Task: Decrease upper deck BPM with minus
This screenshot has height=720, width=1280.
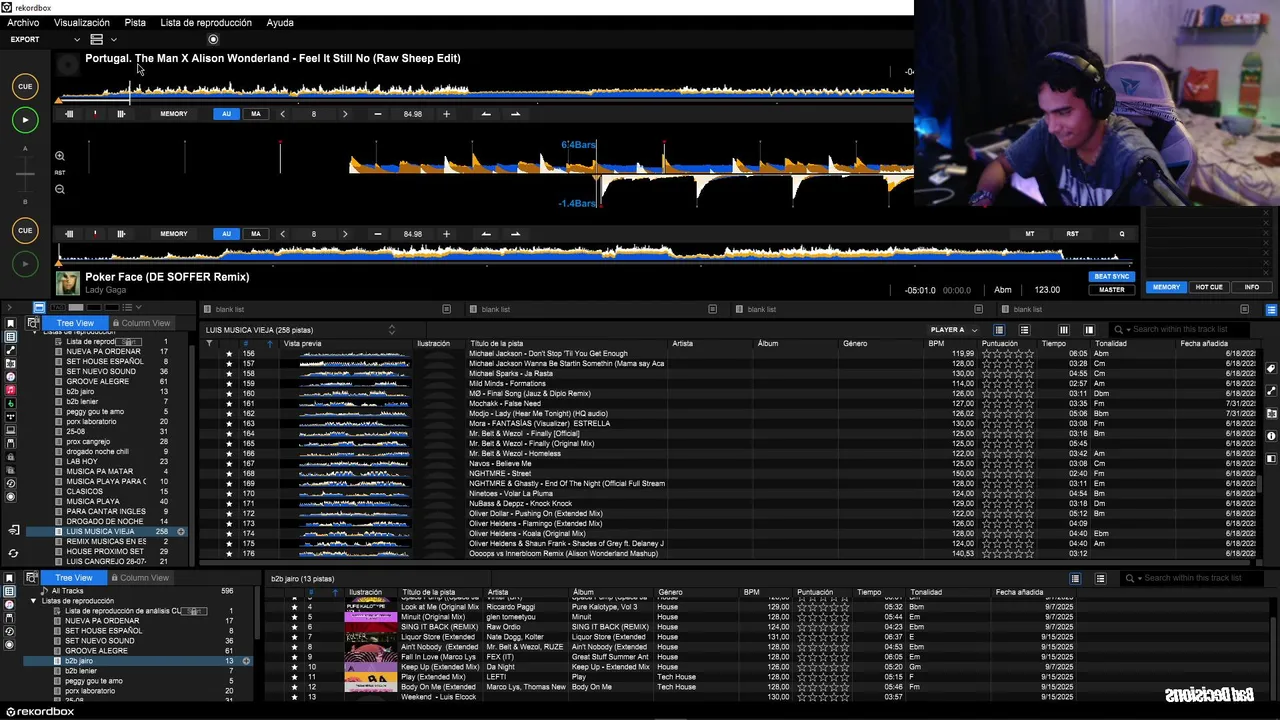Action: click(x=378, y=114)
